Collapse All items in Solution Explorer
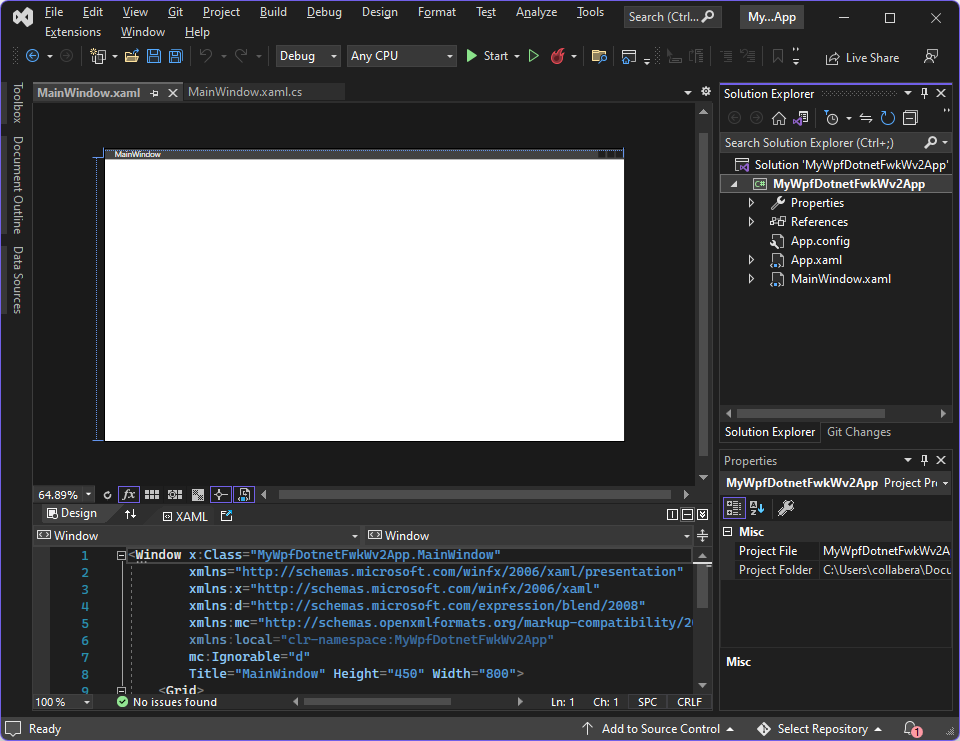The image size is (960, 741). click(x=909, y=117)
